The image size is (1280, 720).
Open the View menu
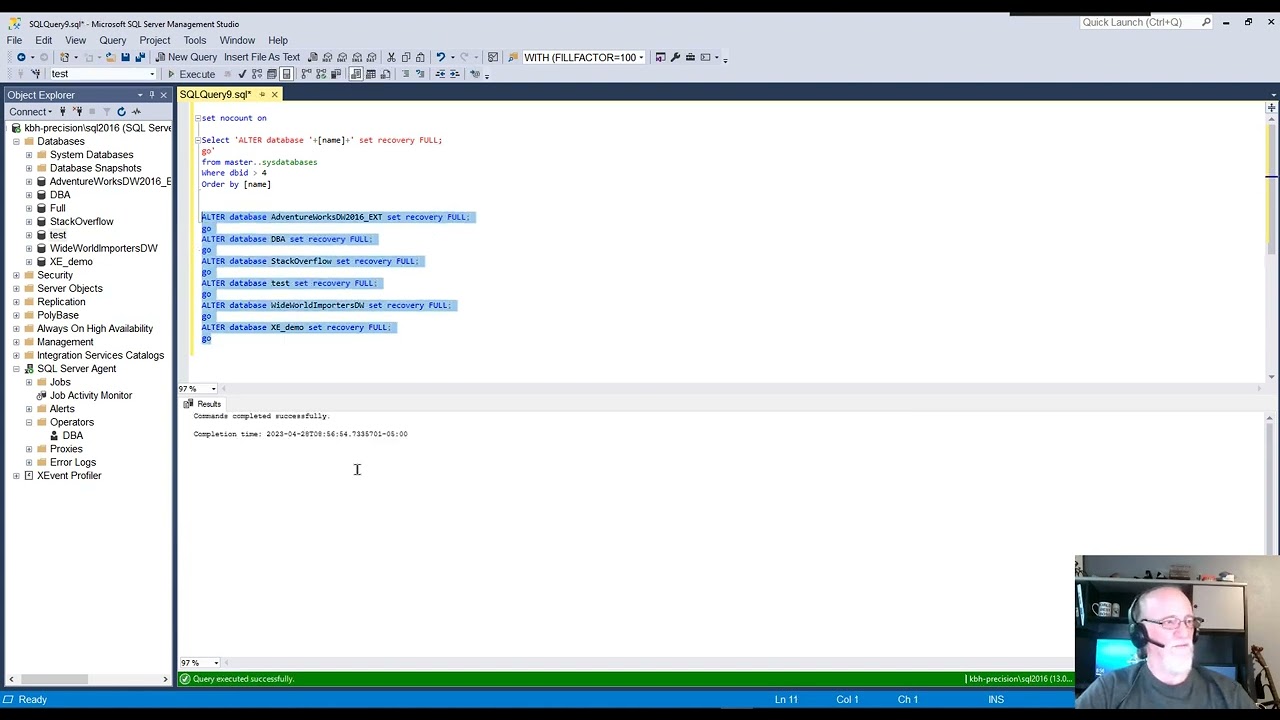(x=75, y=40)
